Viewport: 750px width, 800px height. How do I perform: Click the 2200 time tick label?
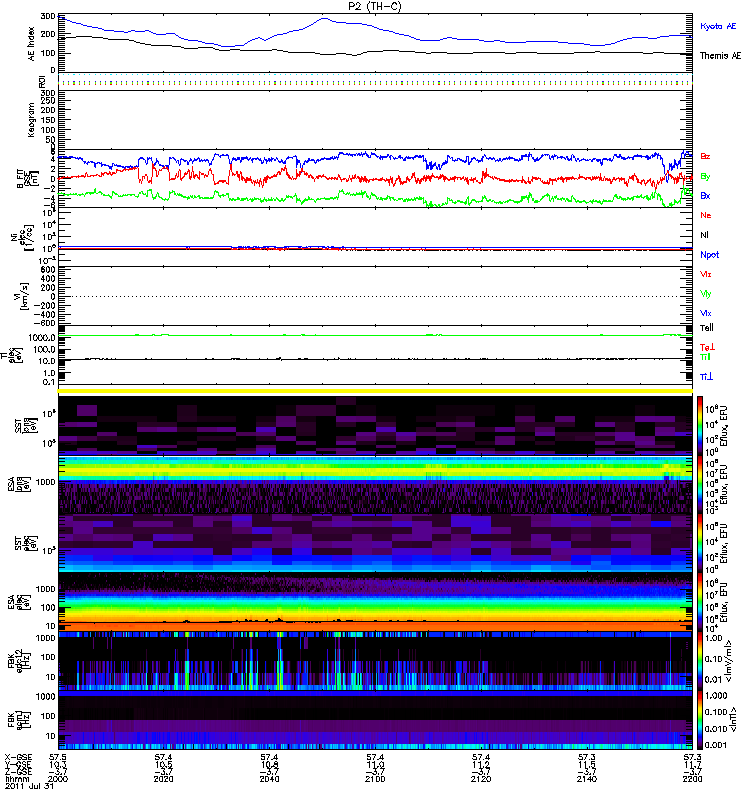pos(692,779)
